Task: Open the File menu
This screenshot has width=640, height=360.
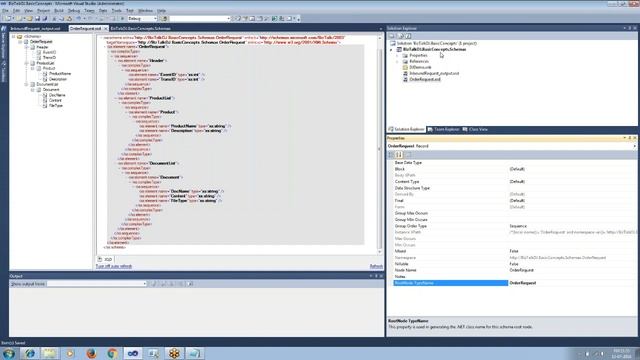Action: (5, 11)
